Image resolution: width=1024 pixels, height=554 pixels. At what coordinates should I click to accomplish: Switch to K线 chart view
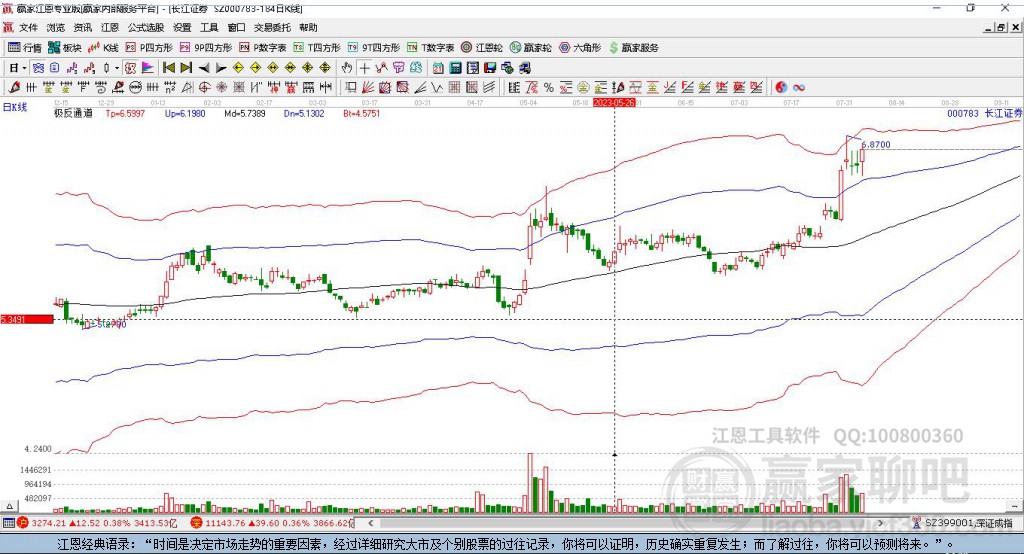103,48
